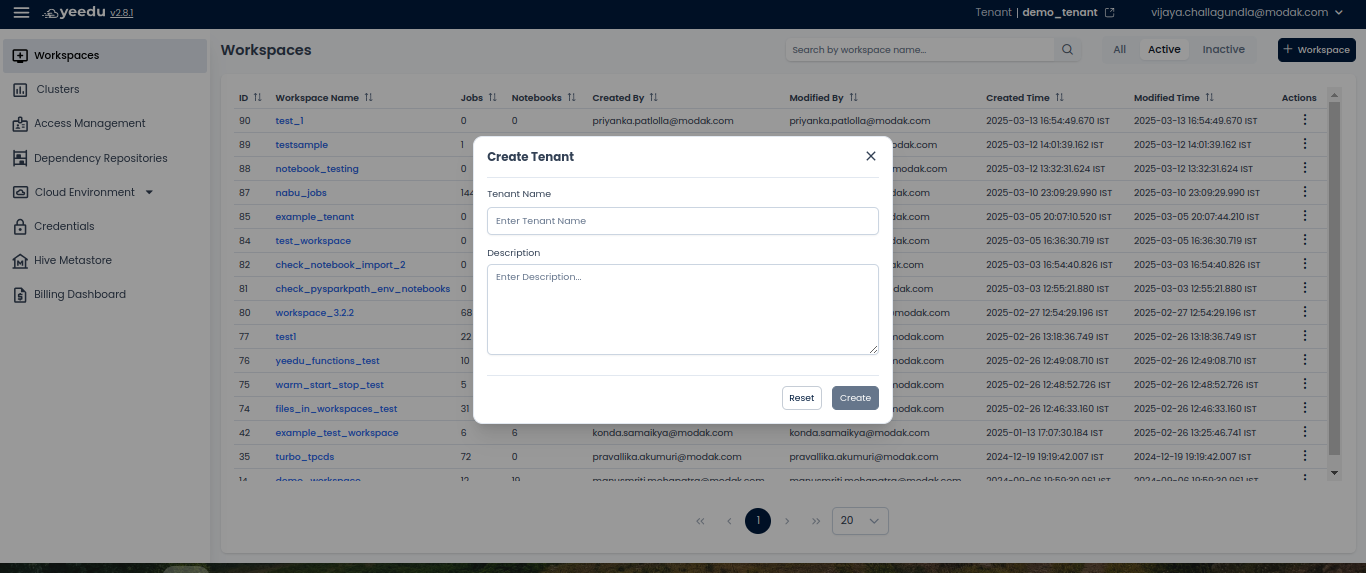
Task: Click the search magnifier icon
Action: [1068, 50]
